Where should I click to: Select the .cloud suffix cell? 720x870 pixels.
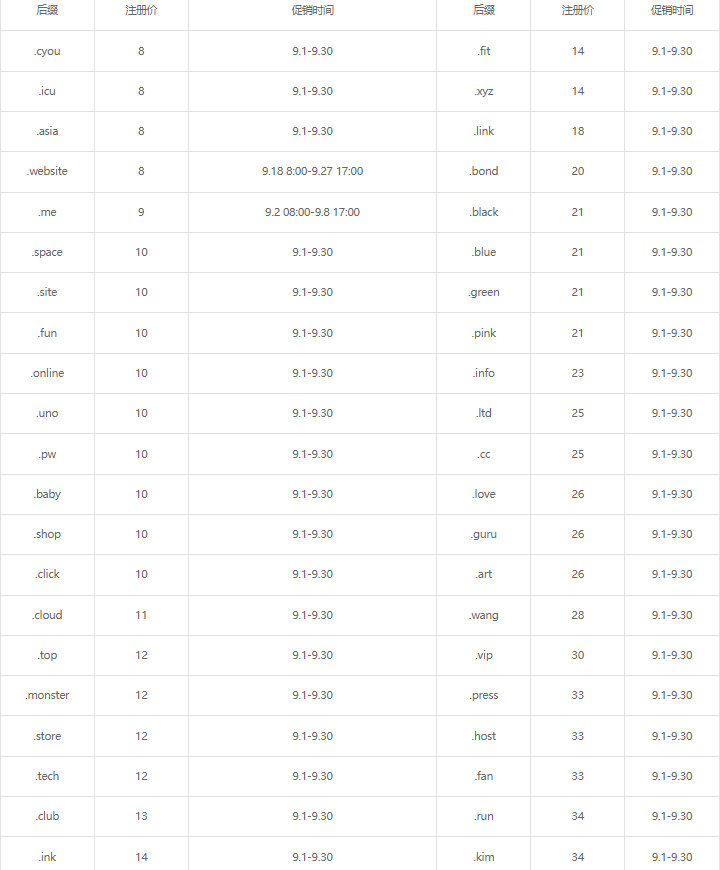(47, 615)
